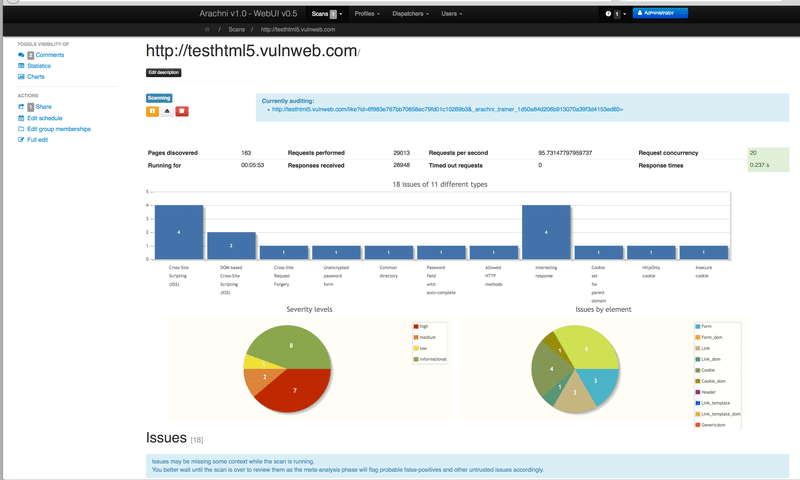Click the Edit description button

pyautogui.click(x=164, y=73)
